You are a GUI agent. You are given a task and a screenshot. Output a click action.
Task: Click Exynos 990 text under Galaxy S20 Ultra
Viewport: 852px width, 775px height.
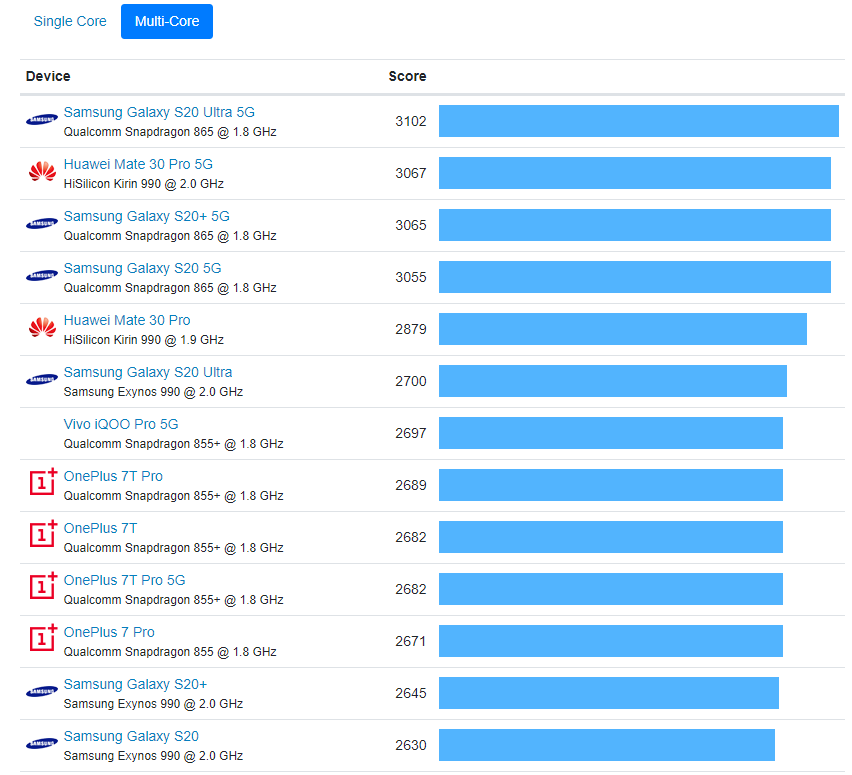(153, 392)
